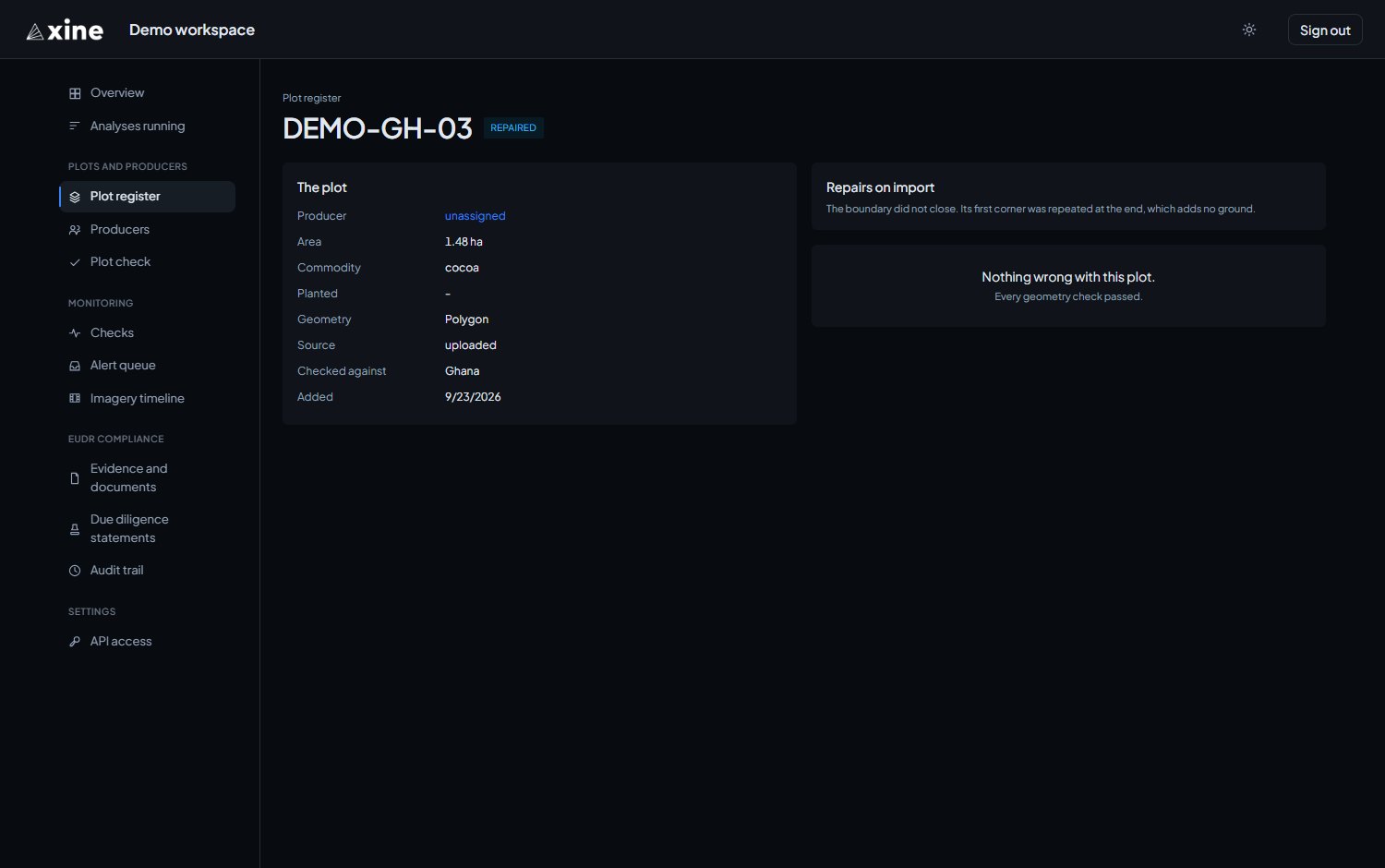
Task: Click the added date 9/23/2026
Action: pyautogui.click(x=473, y=397)
